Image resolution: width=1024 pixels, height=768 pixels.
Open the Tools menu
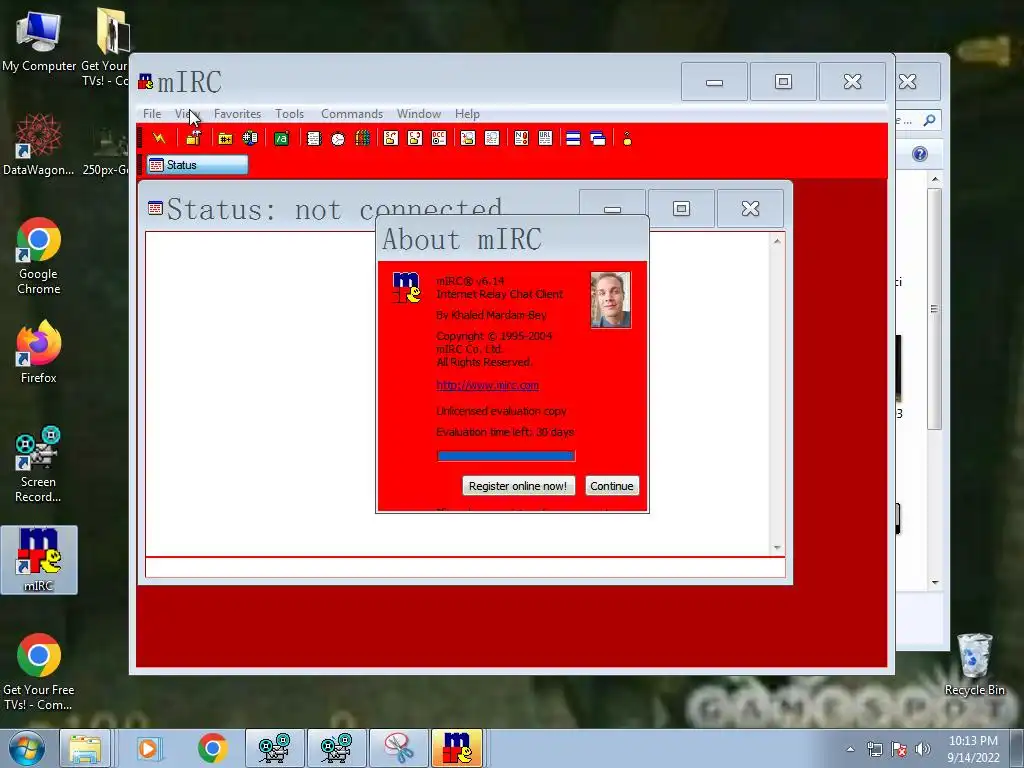[x=289, y=114]
